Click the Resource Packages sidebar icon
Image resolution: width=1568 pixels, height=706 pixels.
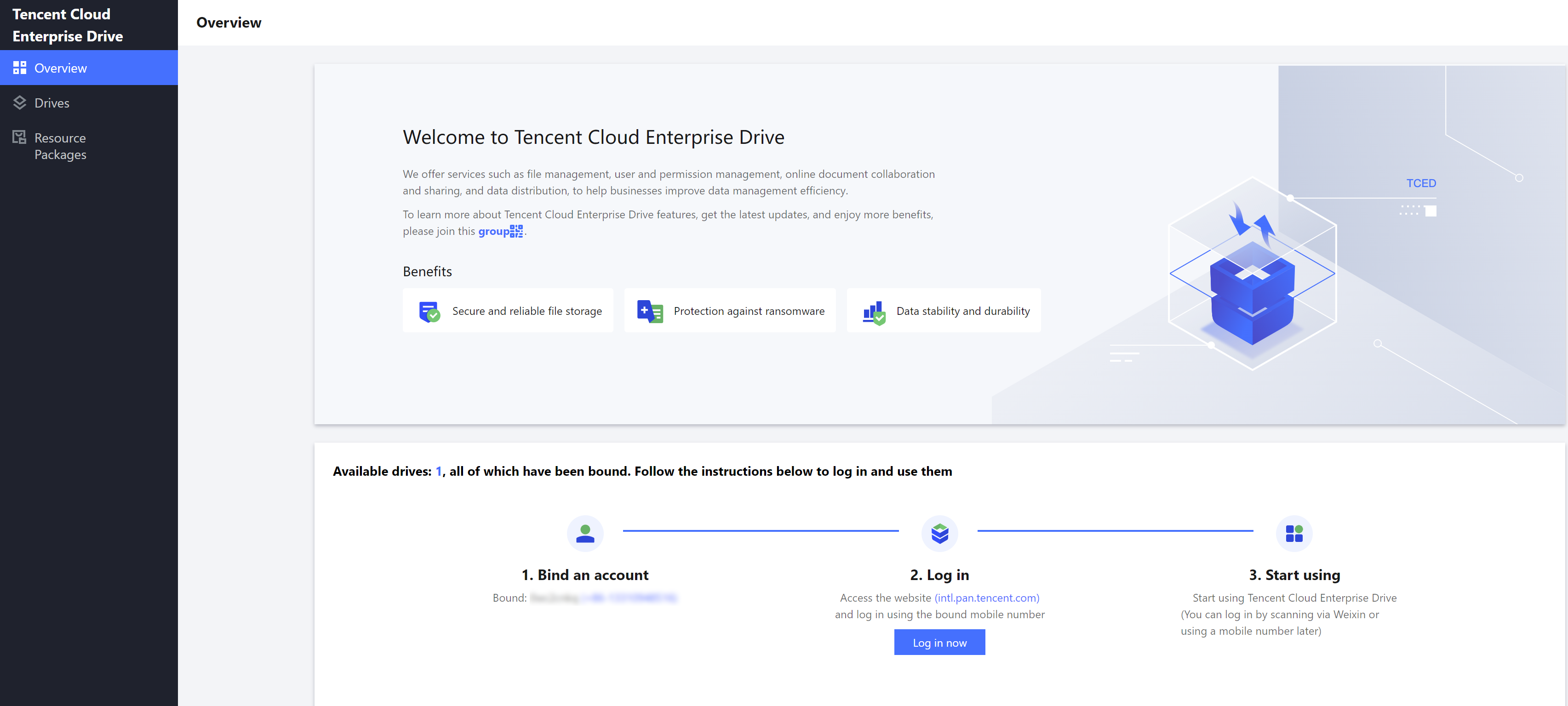point(19,137)
